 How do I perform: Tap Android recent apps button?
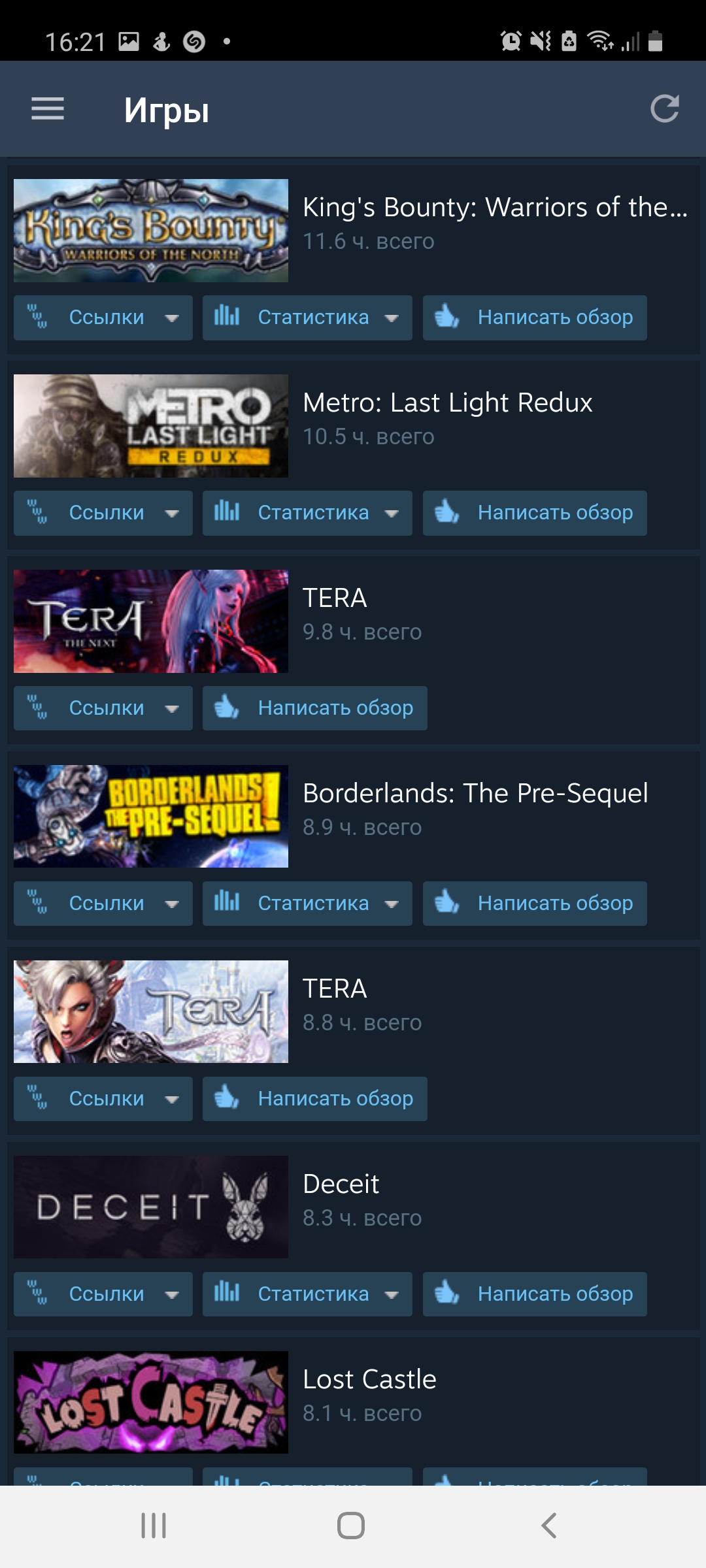154,1526
